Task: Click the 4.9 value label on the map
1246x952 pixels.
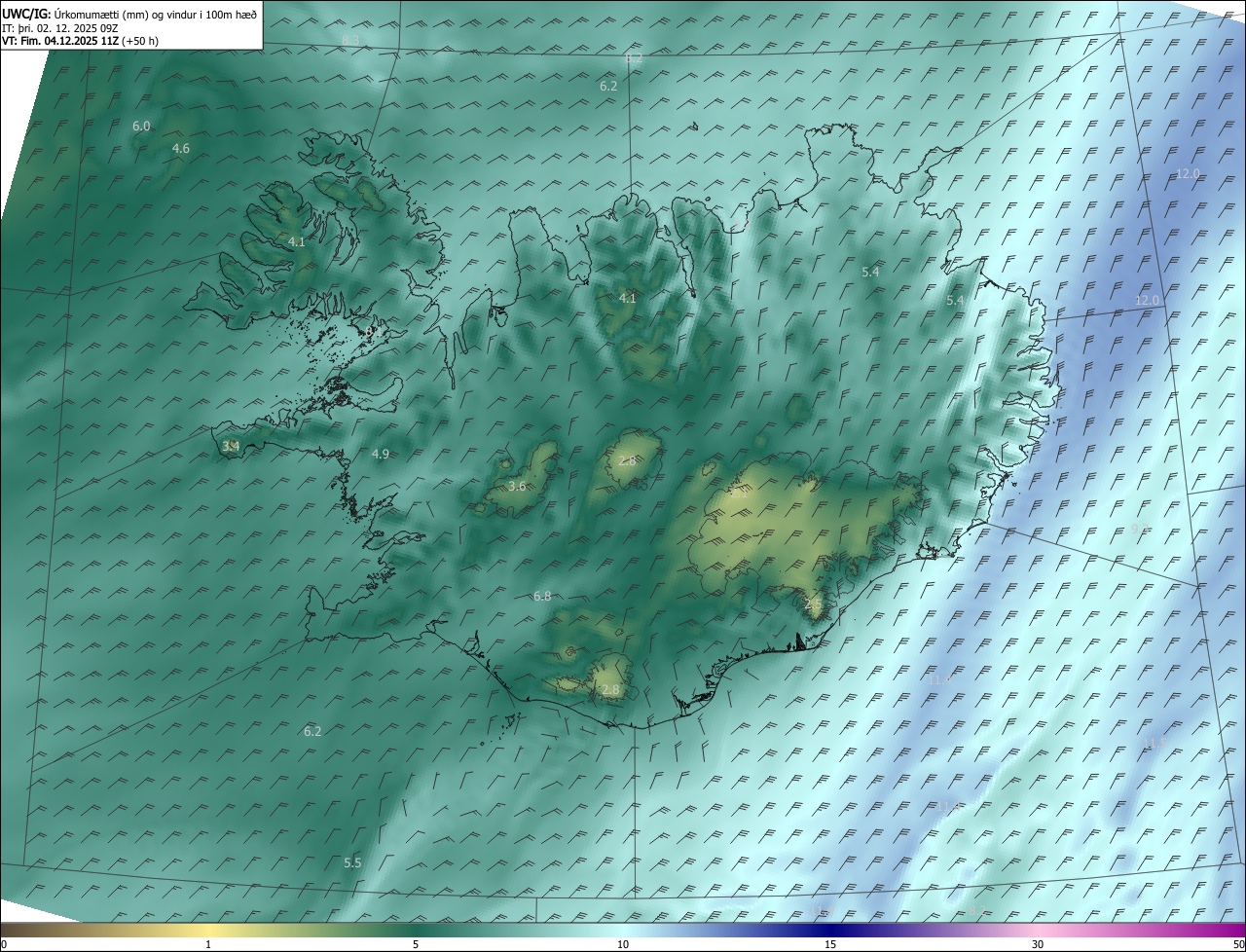Action: coord(381,455)
